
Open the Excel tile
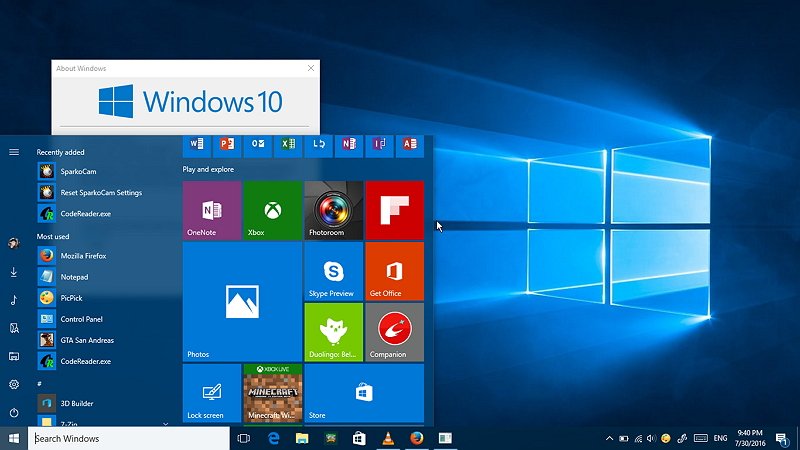[288, 146]
